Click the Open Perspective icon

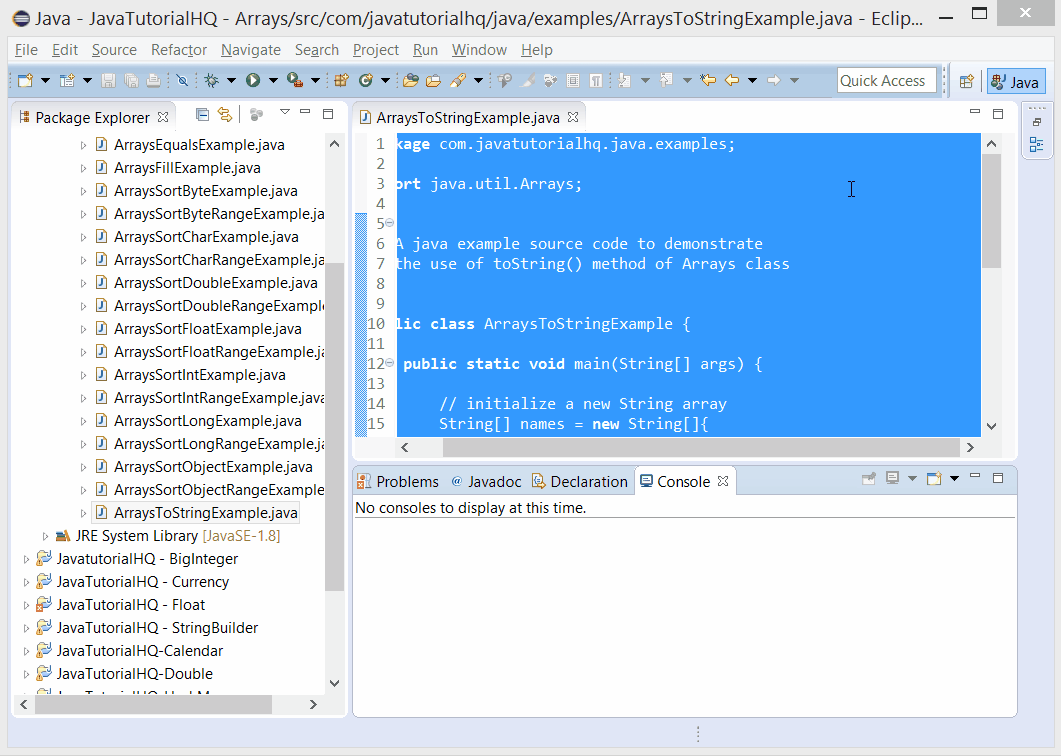[964, 80]
